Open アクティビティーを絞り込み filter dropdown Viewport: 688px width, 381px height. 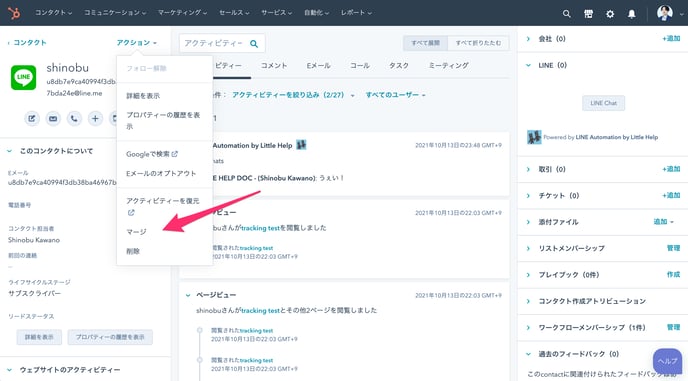click(293, 95)
